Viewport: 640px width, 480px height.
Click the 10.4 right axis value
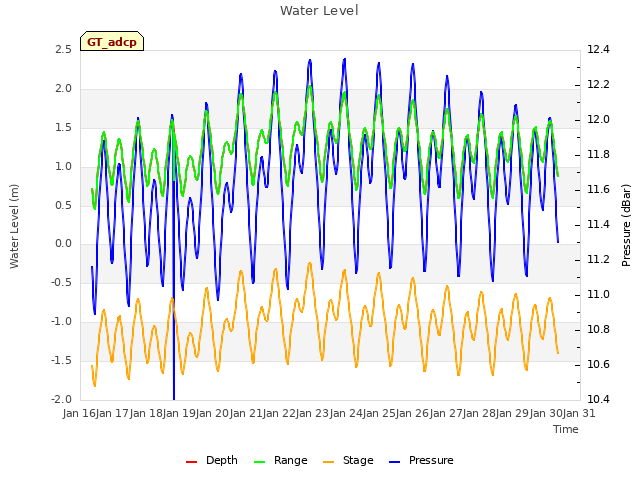pyautogui.click(x=598, y=399)
